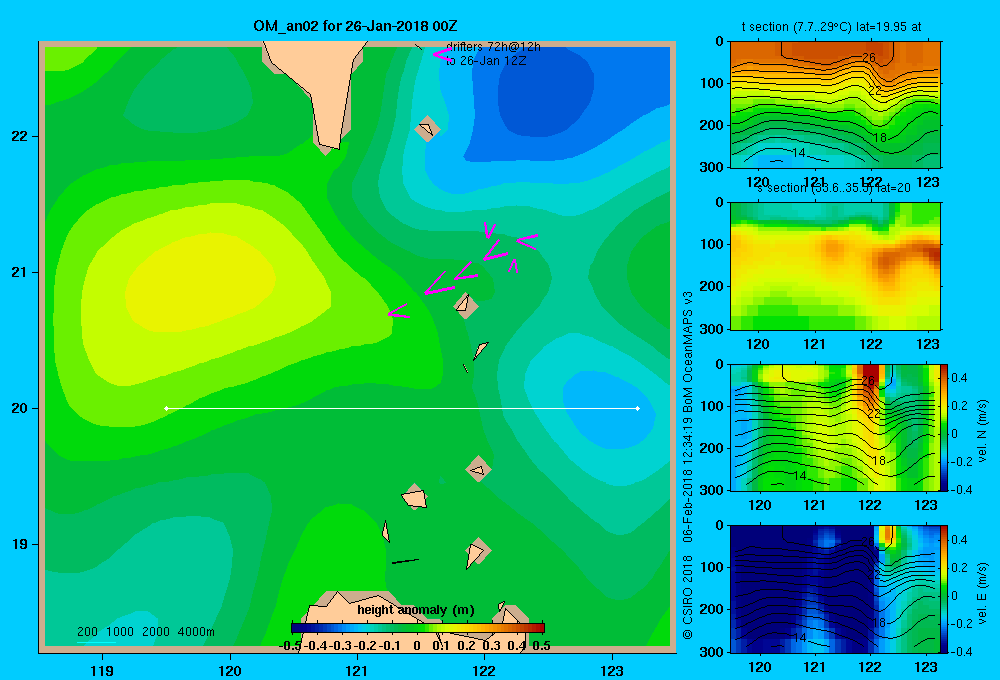The width and height of the screenshot is (1000, 680).
Task: Click latitude label 19 on main map axis
Action: (20, 544)
